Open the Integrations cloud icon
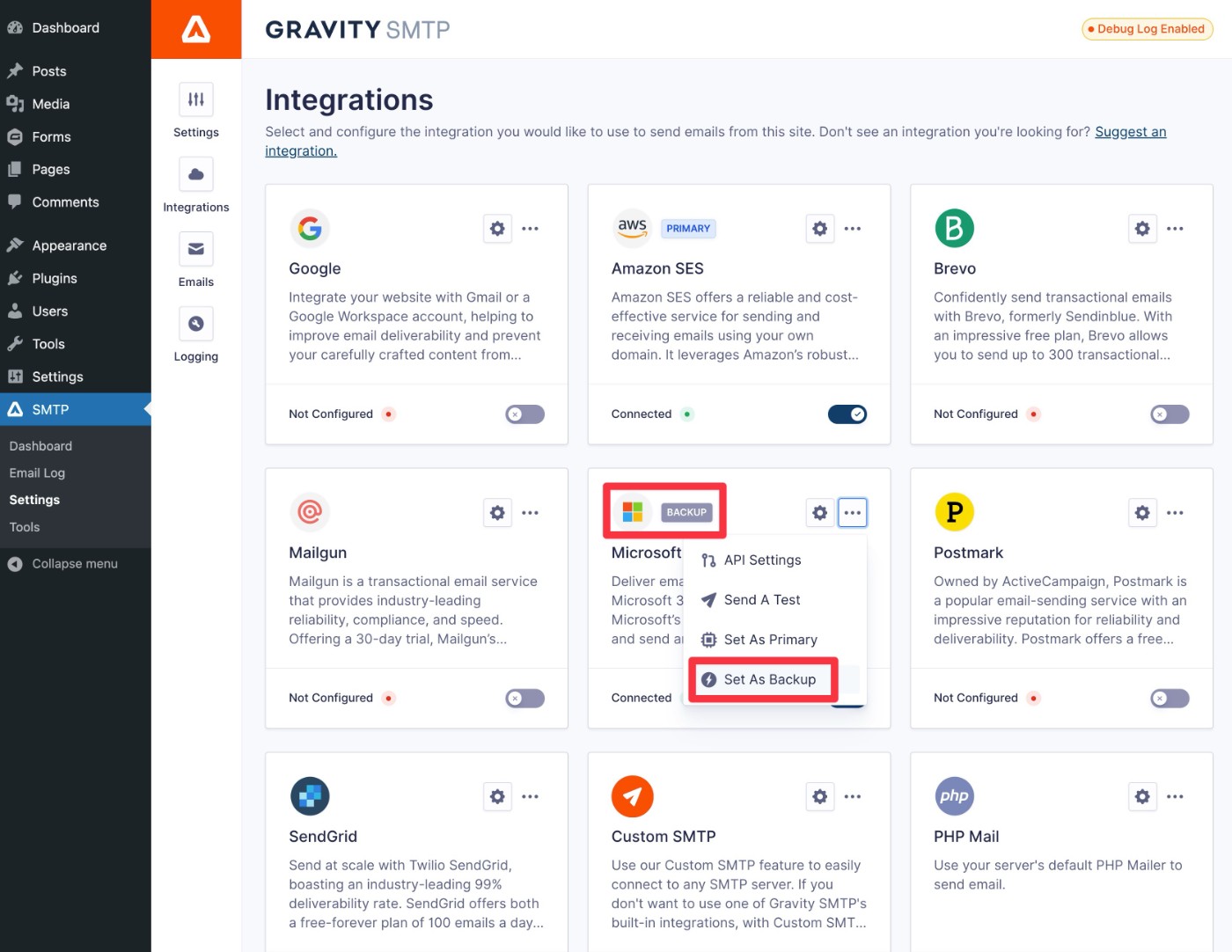1232x952 pixels. [196, 174]
